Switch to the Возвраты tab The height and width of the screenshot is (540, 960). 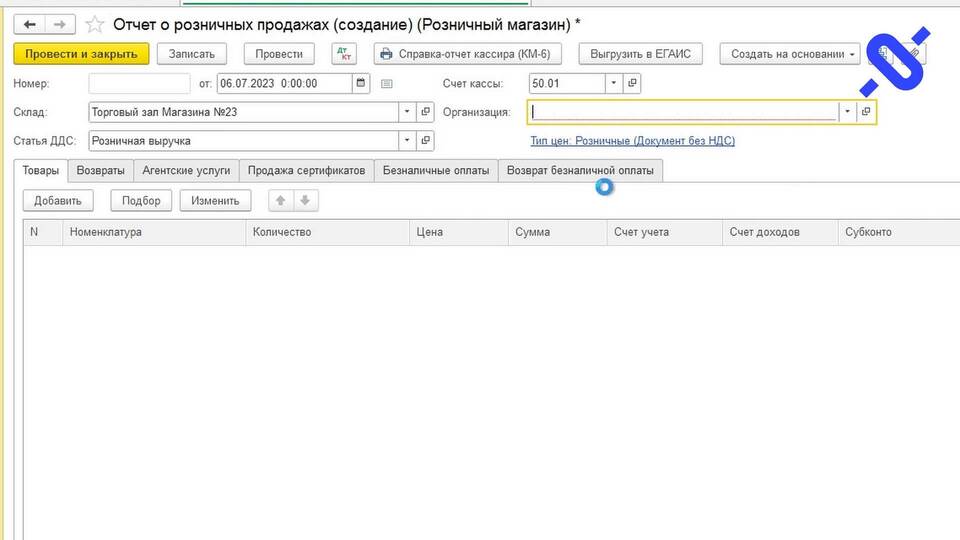101,171
